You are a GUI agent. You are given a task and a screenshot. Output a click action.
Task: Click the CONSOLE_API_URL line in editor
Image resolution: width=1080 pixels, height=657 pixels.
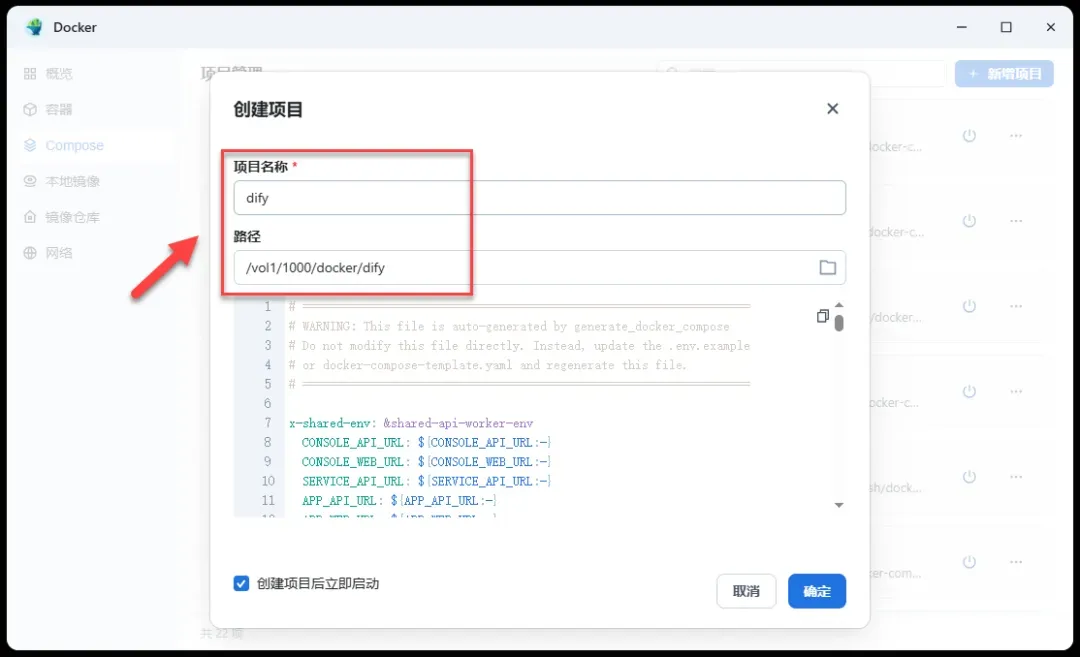[x=426, y=442]
